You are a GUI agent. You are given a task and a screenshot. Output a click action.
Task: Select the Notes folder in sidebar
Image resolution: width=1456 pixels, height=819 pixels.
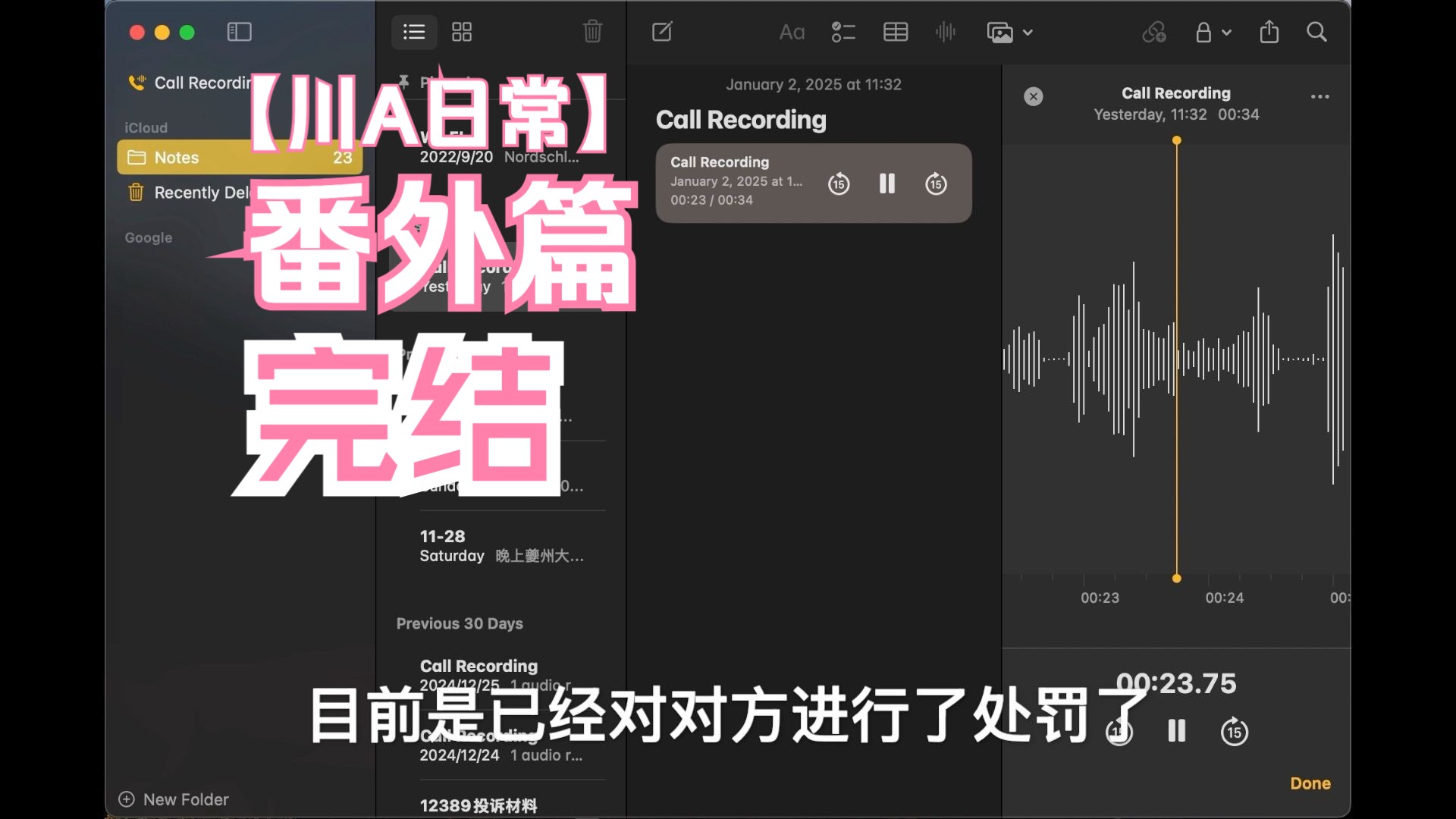click(175, 157)
